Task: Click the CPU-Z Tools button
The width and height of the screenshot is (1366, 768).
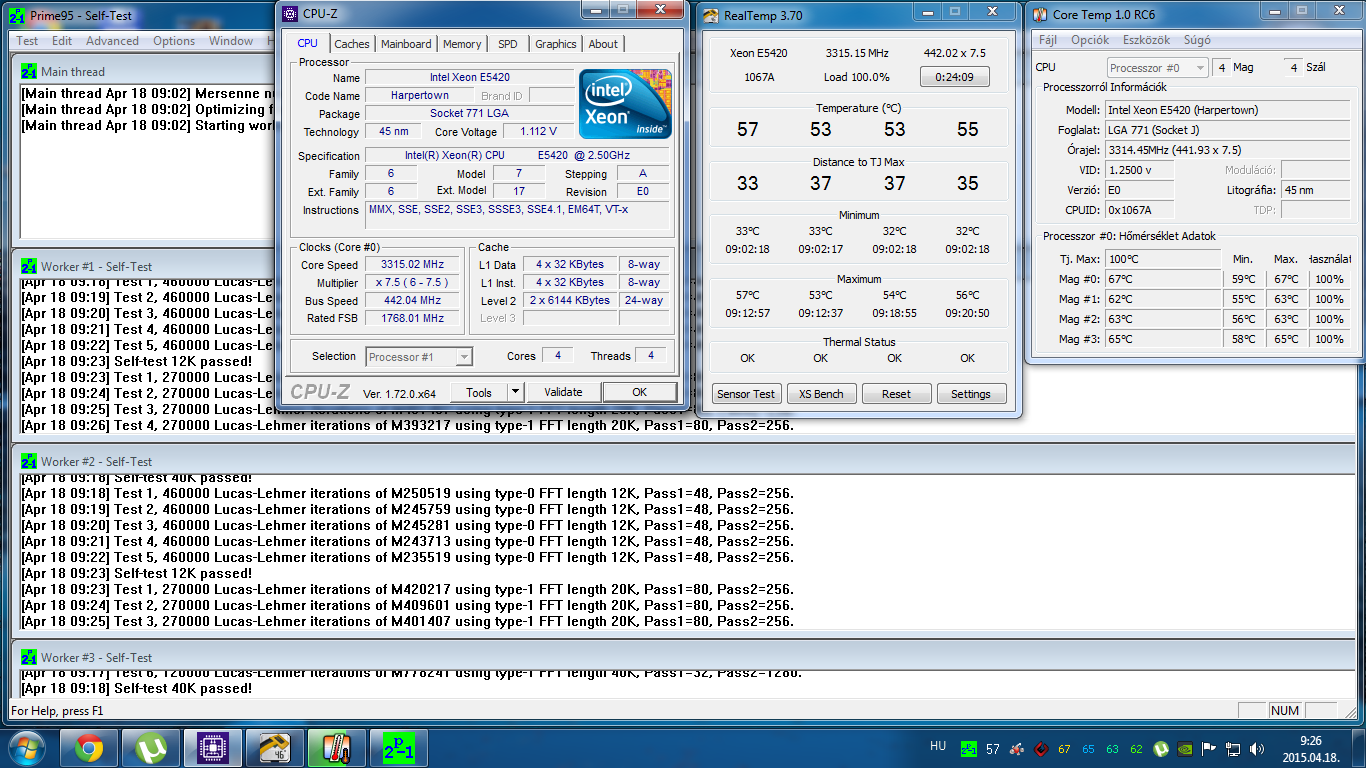Action: point(479,392)
